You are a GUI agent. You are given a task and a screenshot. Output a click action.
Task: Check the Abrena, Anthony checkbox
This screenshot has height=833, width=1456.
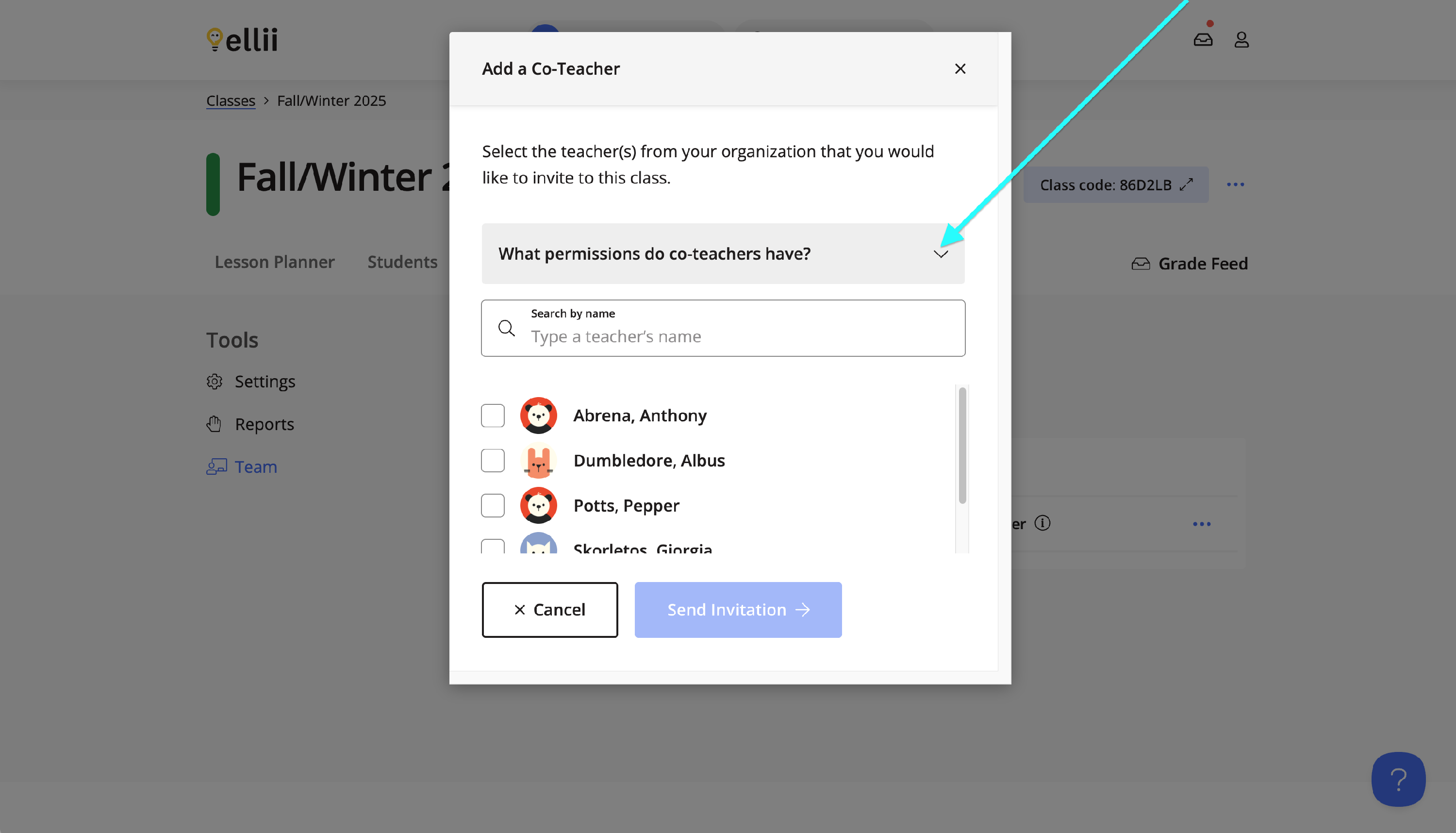(x=493, y=416)
